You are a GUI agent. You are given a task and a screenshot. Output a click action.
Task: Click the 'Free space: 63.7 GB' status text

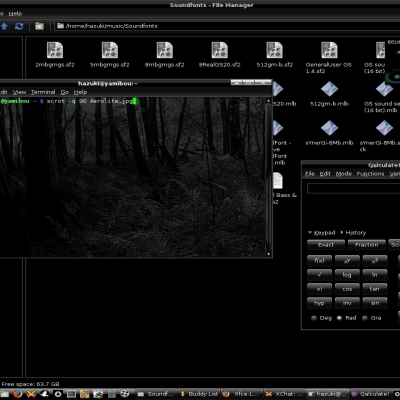pyautogui.click(x=30, y=384)
